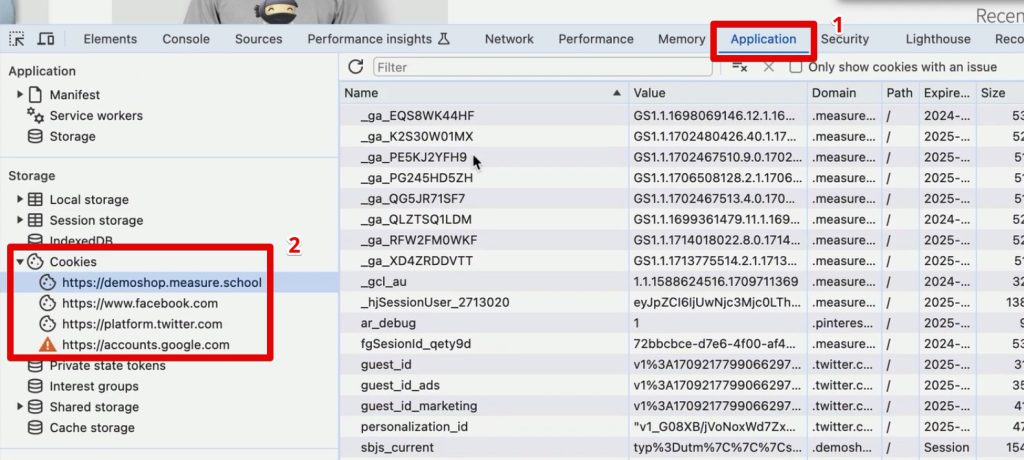The height and width of the screenshot is (460, 1024).
Task: Click the Cache storage database icon
Action: [35, 428]
